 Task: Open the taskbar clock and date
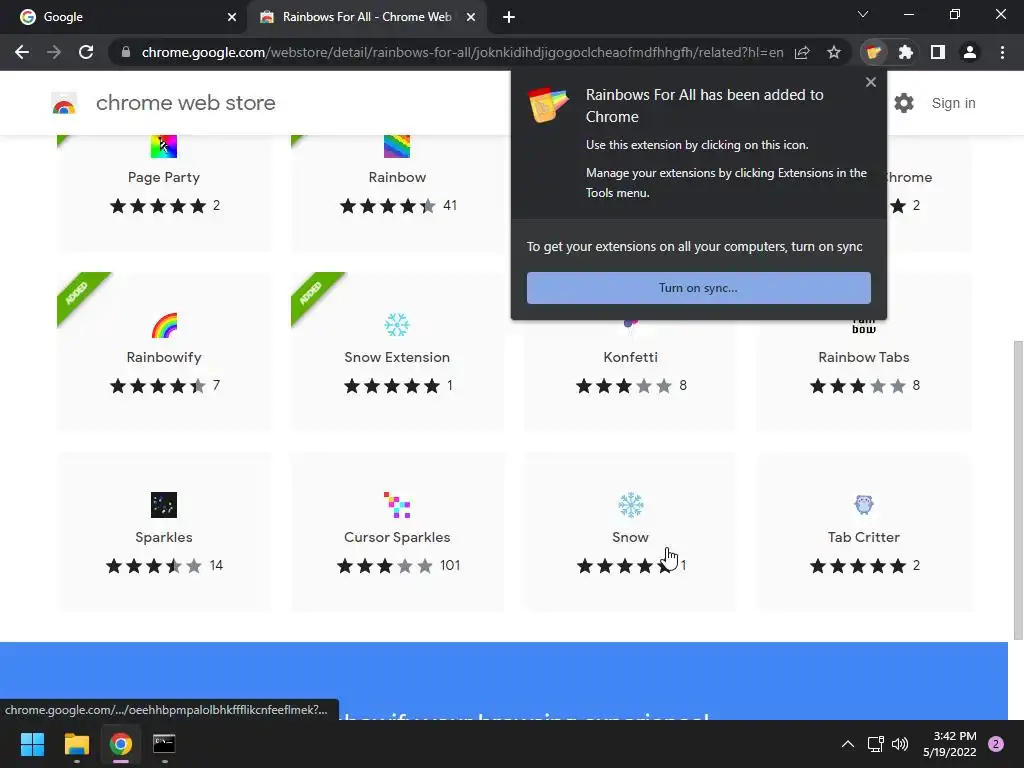coord(949,744)
